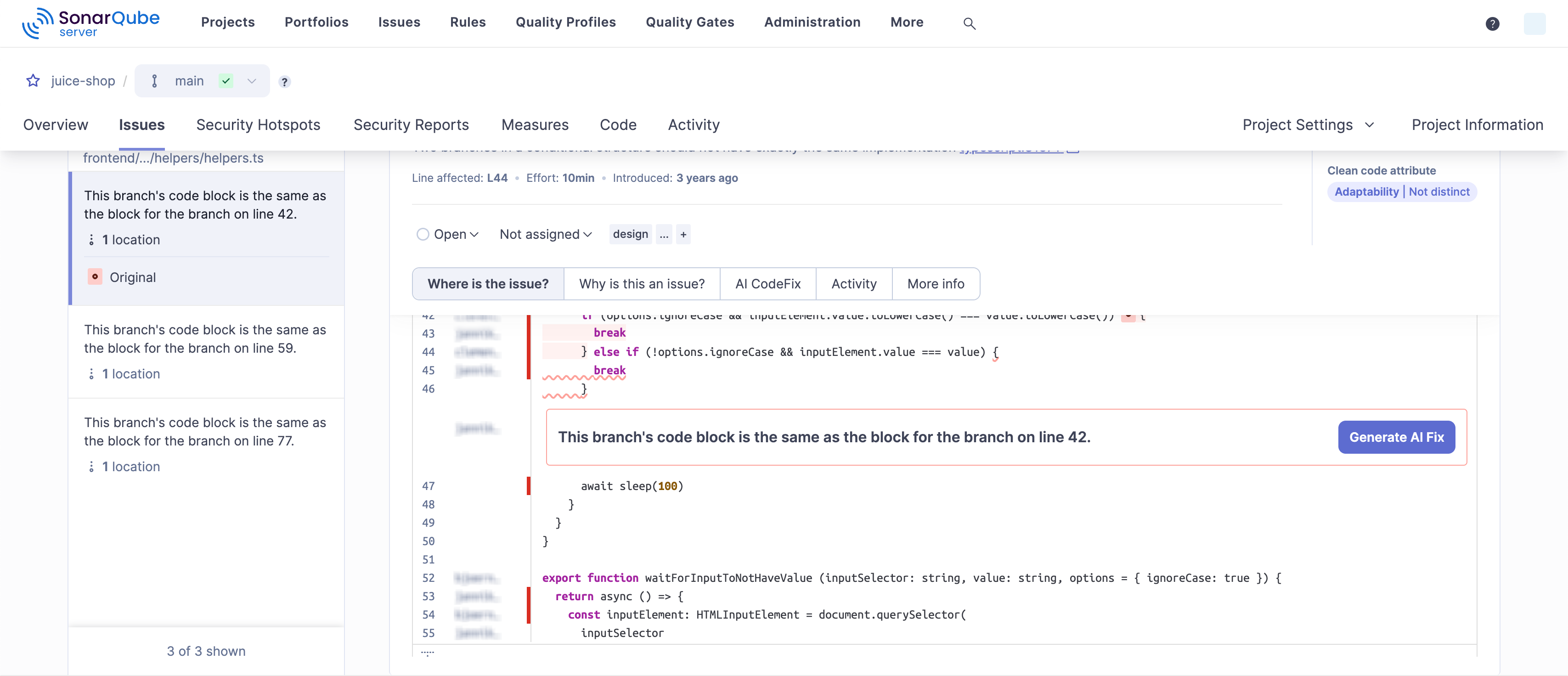Switch to the Why is this an issue tab

642,283
